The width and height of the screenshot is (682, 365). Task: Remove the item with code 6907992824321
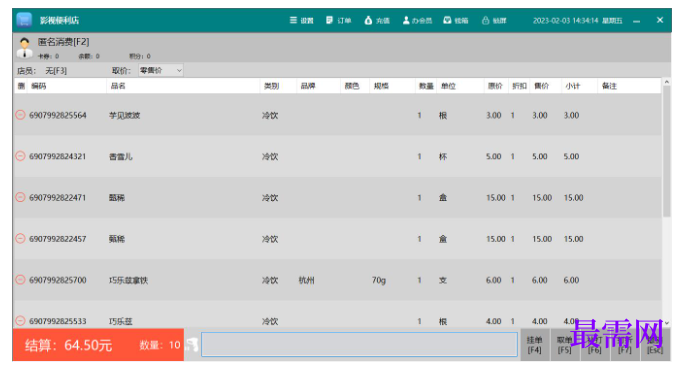[x=20, y=156]
